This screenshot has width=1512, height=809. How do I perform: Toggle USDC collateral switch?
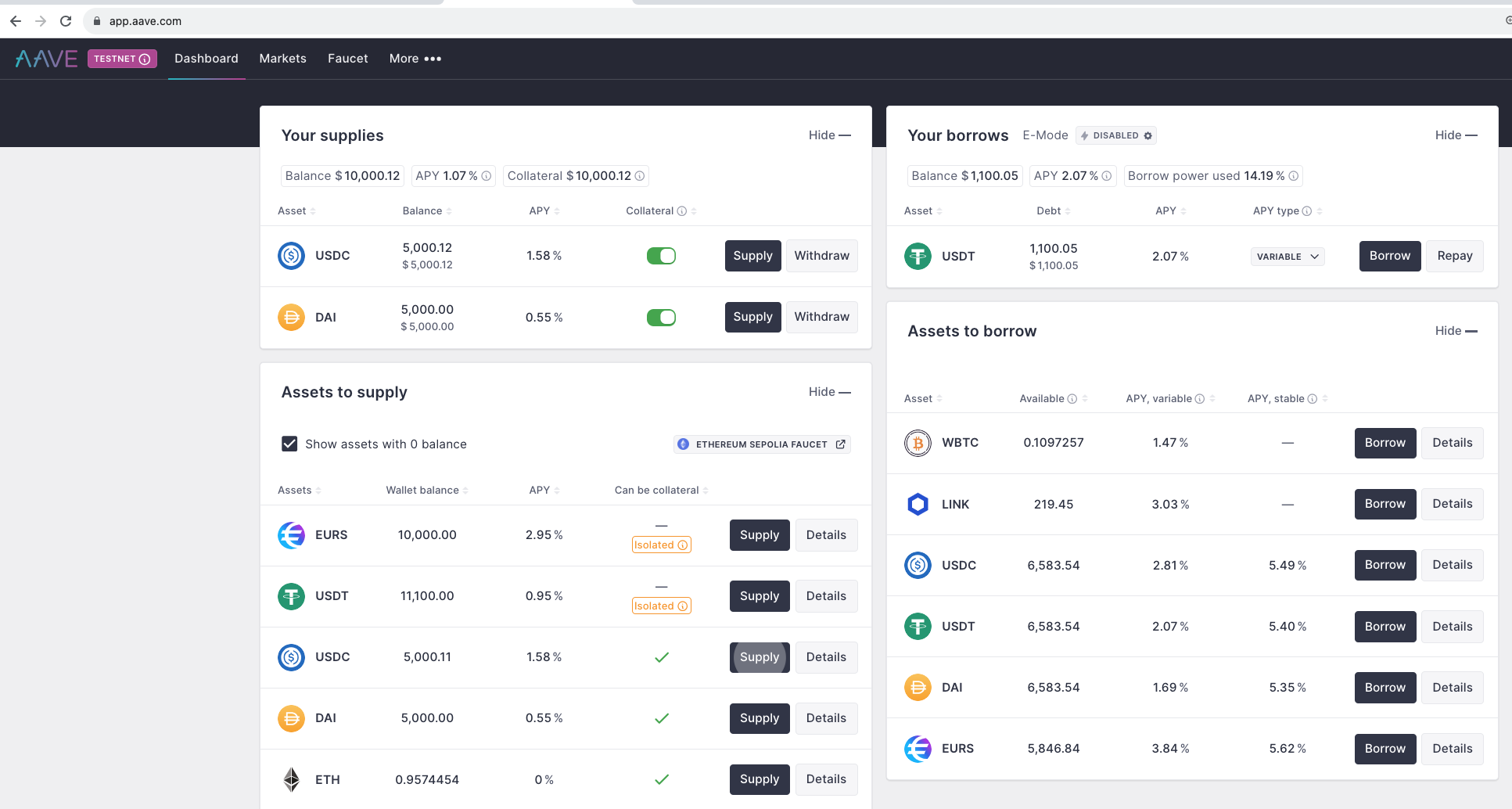661,256
